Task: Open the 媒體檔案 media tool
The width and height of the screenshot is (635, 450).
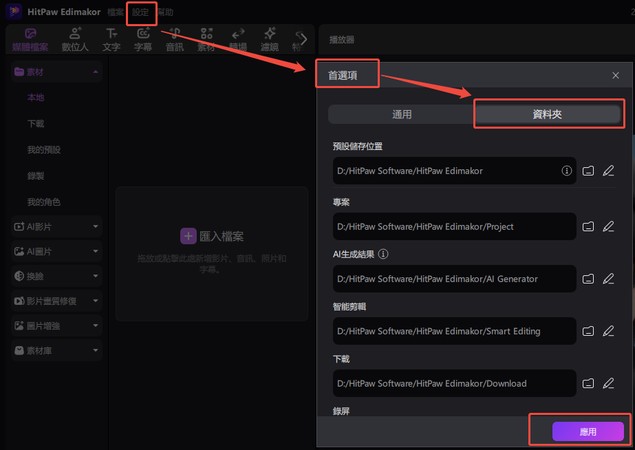Action: [x=30, y=40]
